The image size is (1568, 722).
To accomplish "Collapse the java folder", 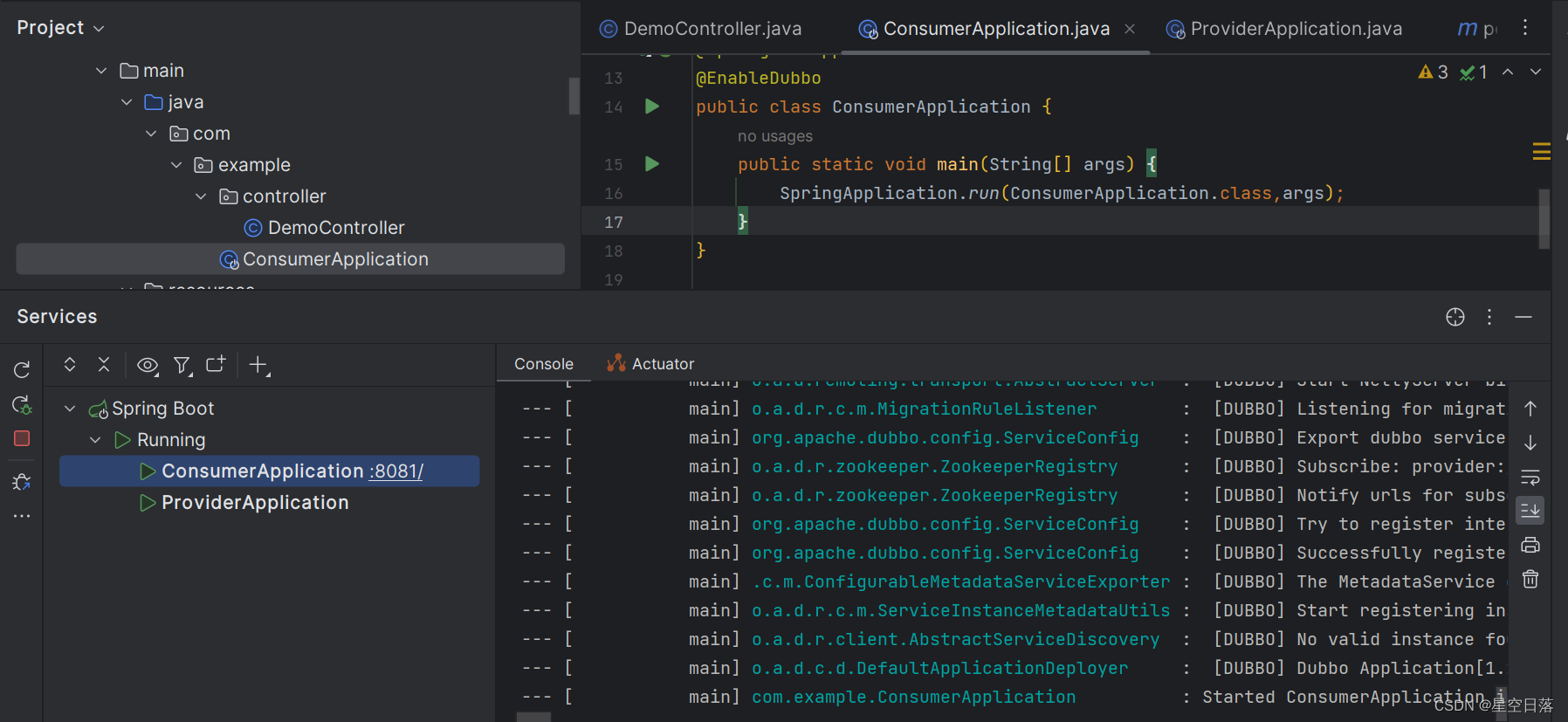I will click(x=127, y=102).
